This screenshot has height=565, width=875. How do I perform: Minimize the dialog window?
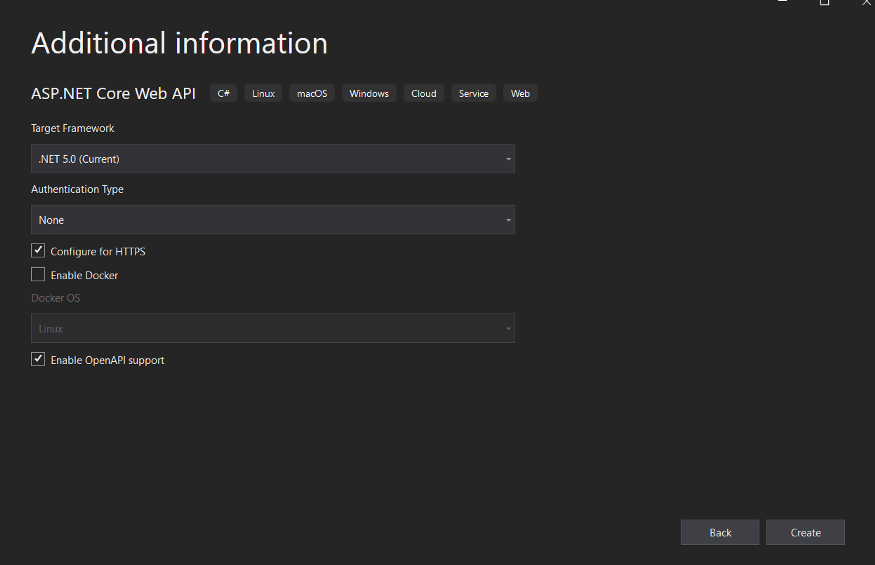point(782,2)
